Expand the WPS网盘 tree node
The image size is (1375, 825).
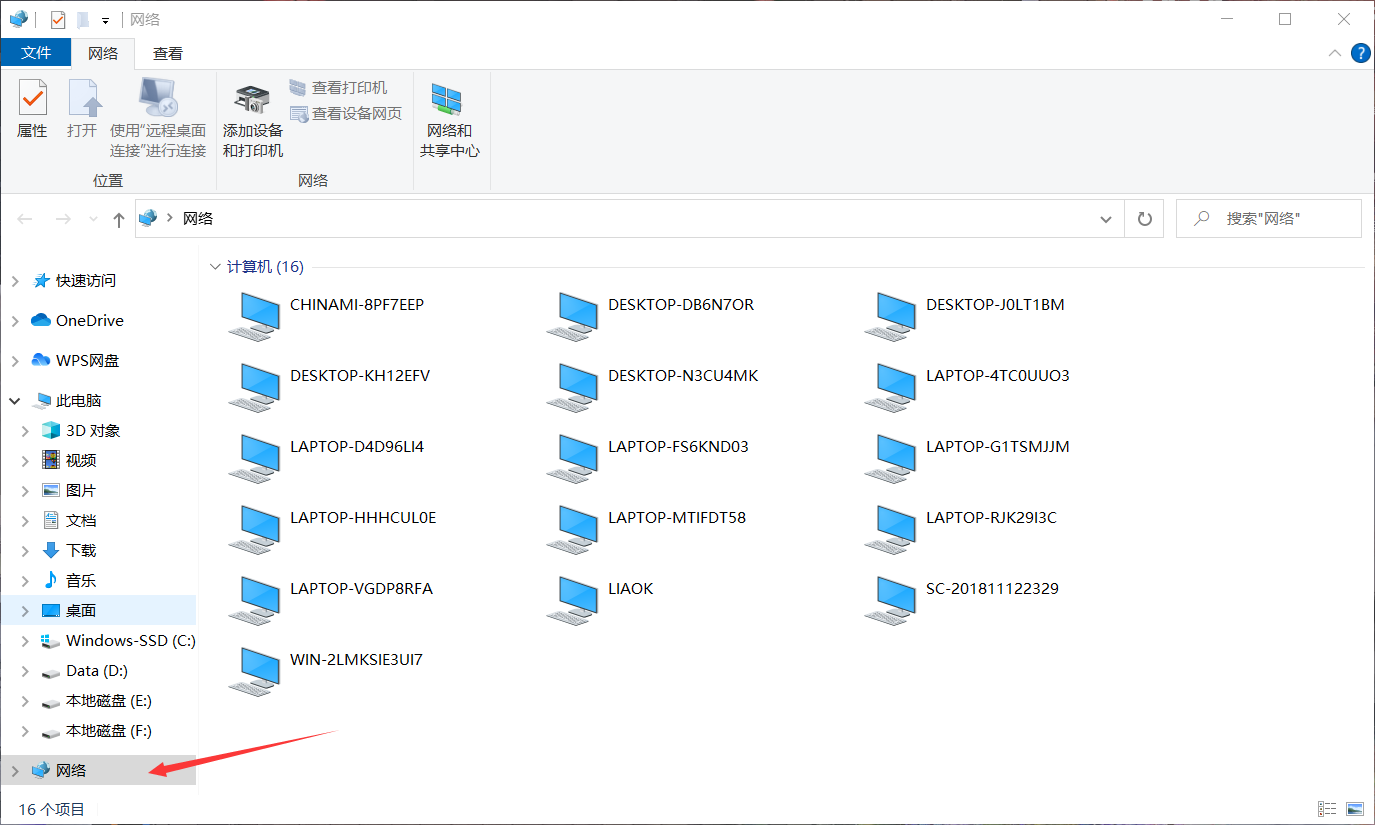(x=14, y=361)
